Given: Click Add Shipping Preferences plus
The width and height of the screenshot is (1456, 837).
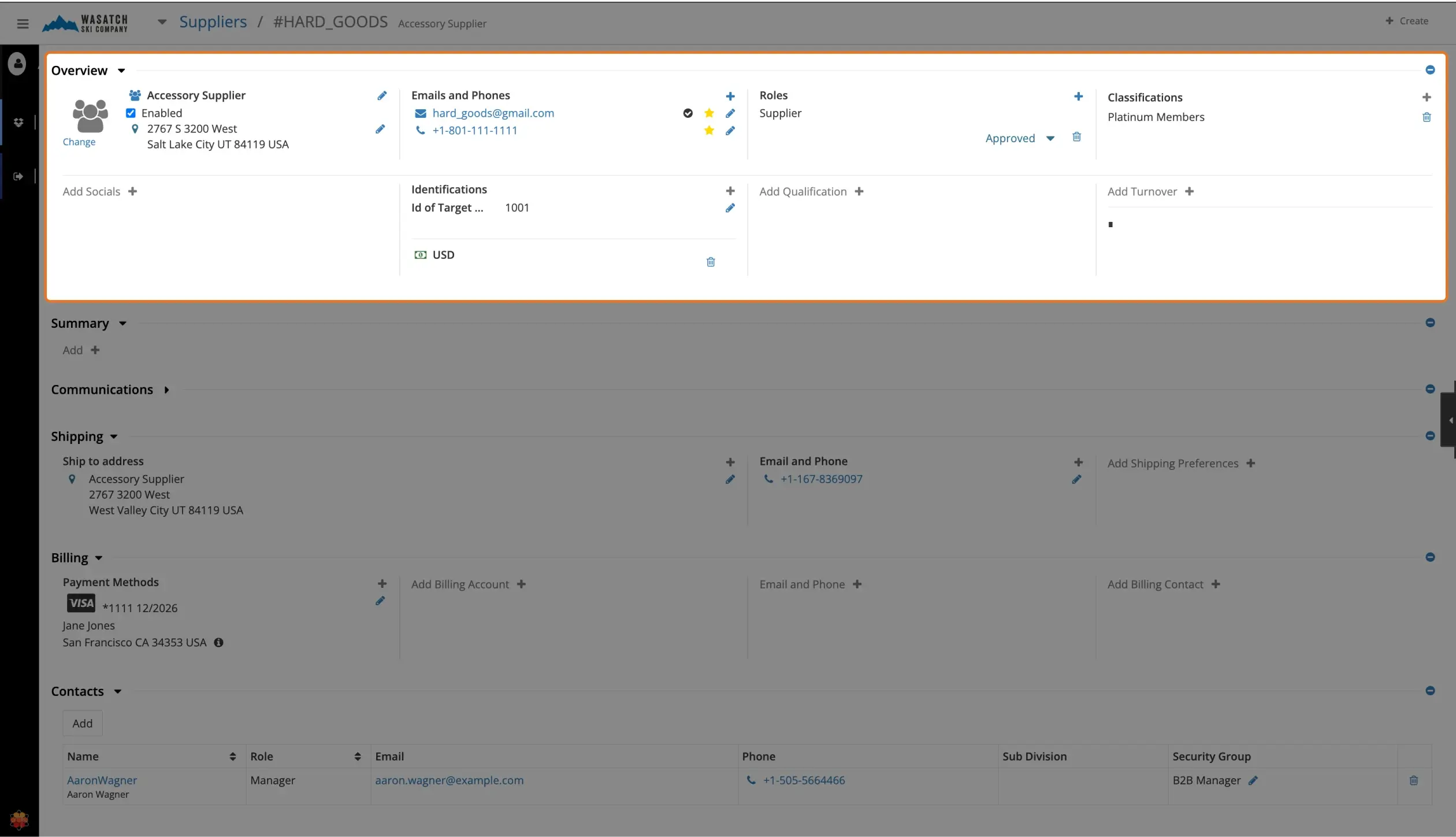Looking at the screenshot, I should (1250, 464).
